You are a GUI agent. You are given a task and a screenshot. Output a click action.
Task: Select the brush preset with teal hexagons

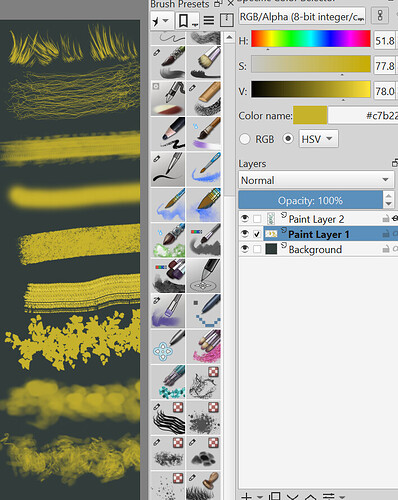click(x=168, y=382)
